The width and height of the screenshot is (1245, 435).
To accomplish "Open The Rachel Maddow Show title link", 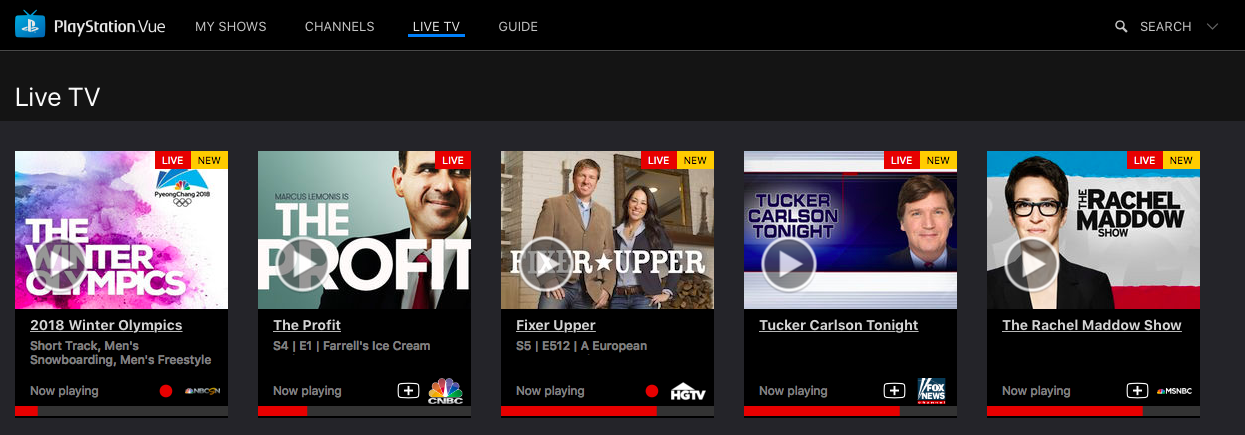I will point(1092,325).
